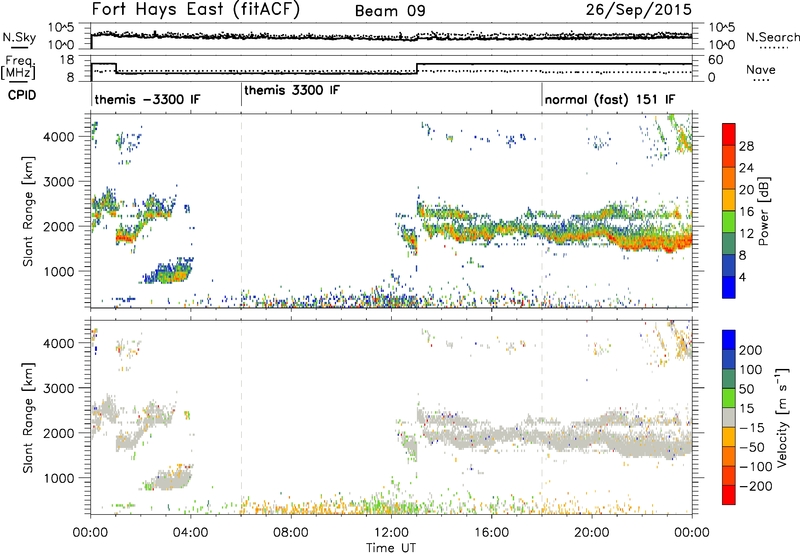
Task: Click the frequency step up at 13:00 in frequency panel
Action: (x=417, y=69)
